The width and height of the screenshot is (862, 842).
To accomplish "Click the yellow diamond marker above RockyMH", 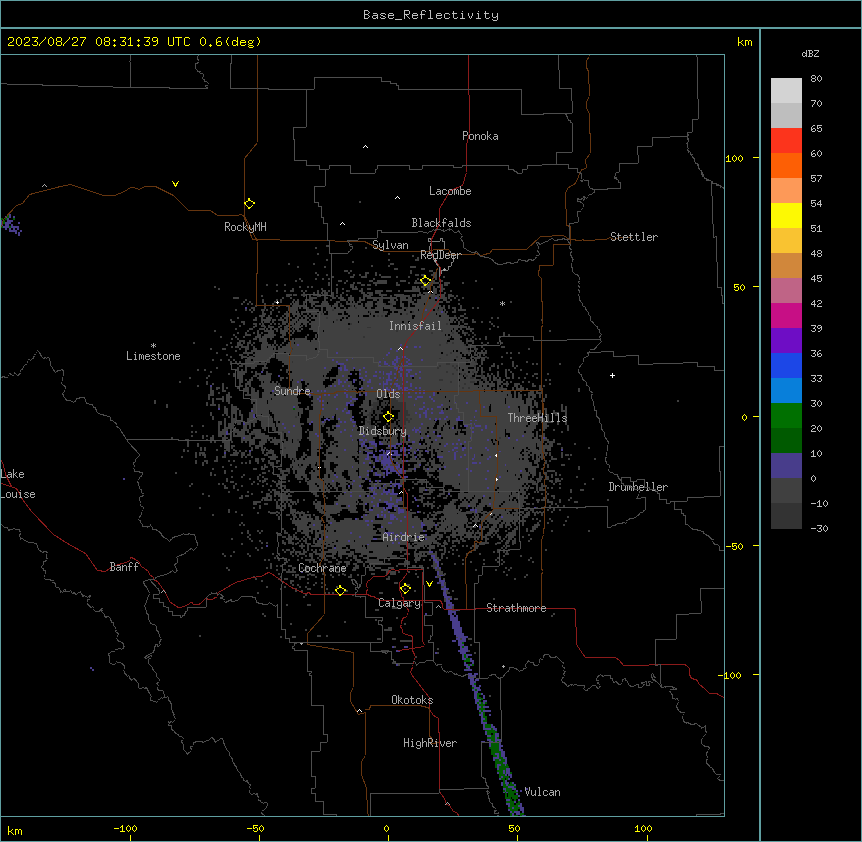I will tap(250, 204).
